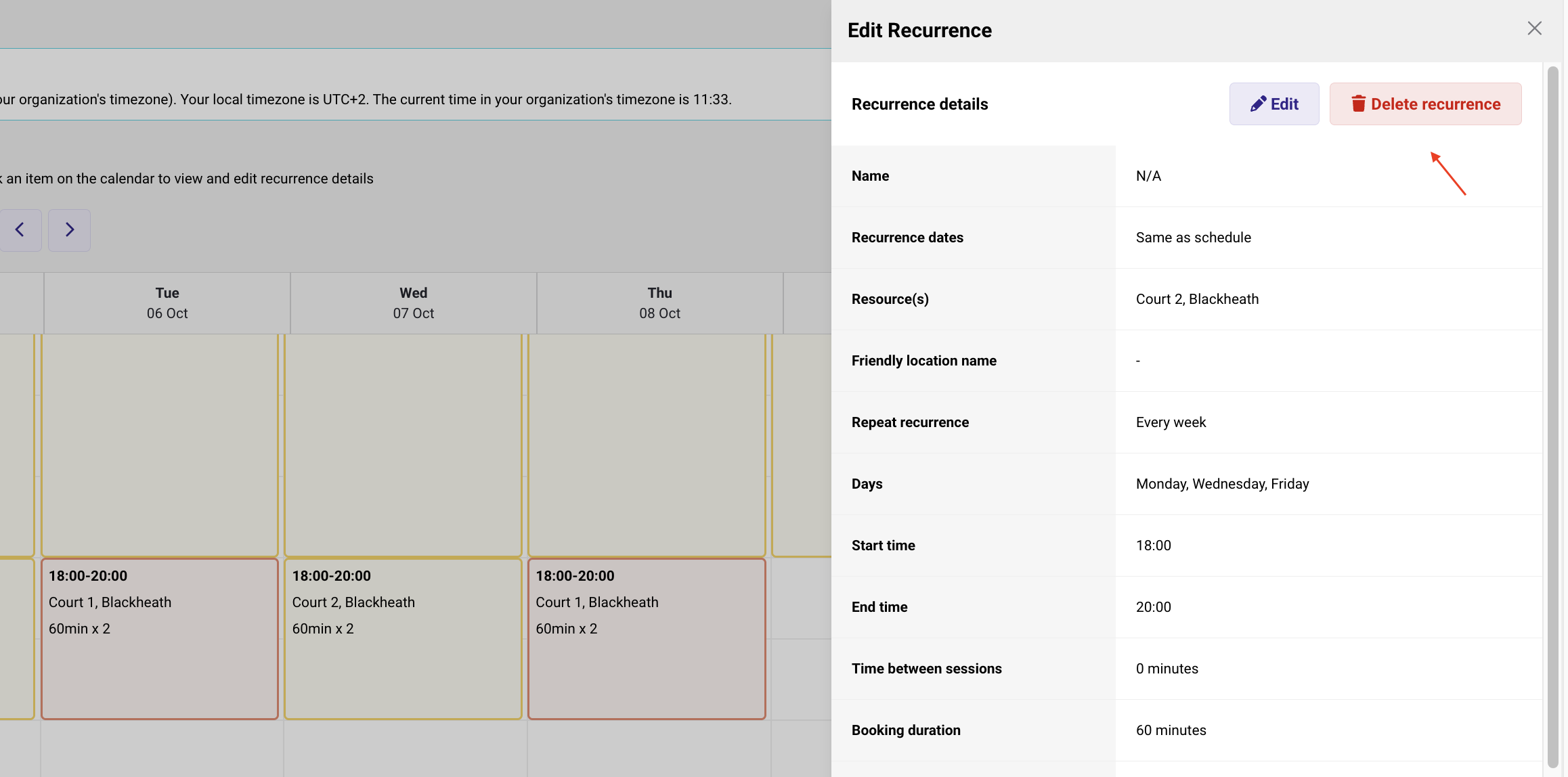1568x777 pixels.
Task: Click the Start time value '18:00'
Action: (1153, 546)
